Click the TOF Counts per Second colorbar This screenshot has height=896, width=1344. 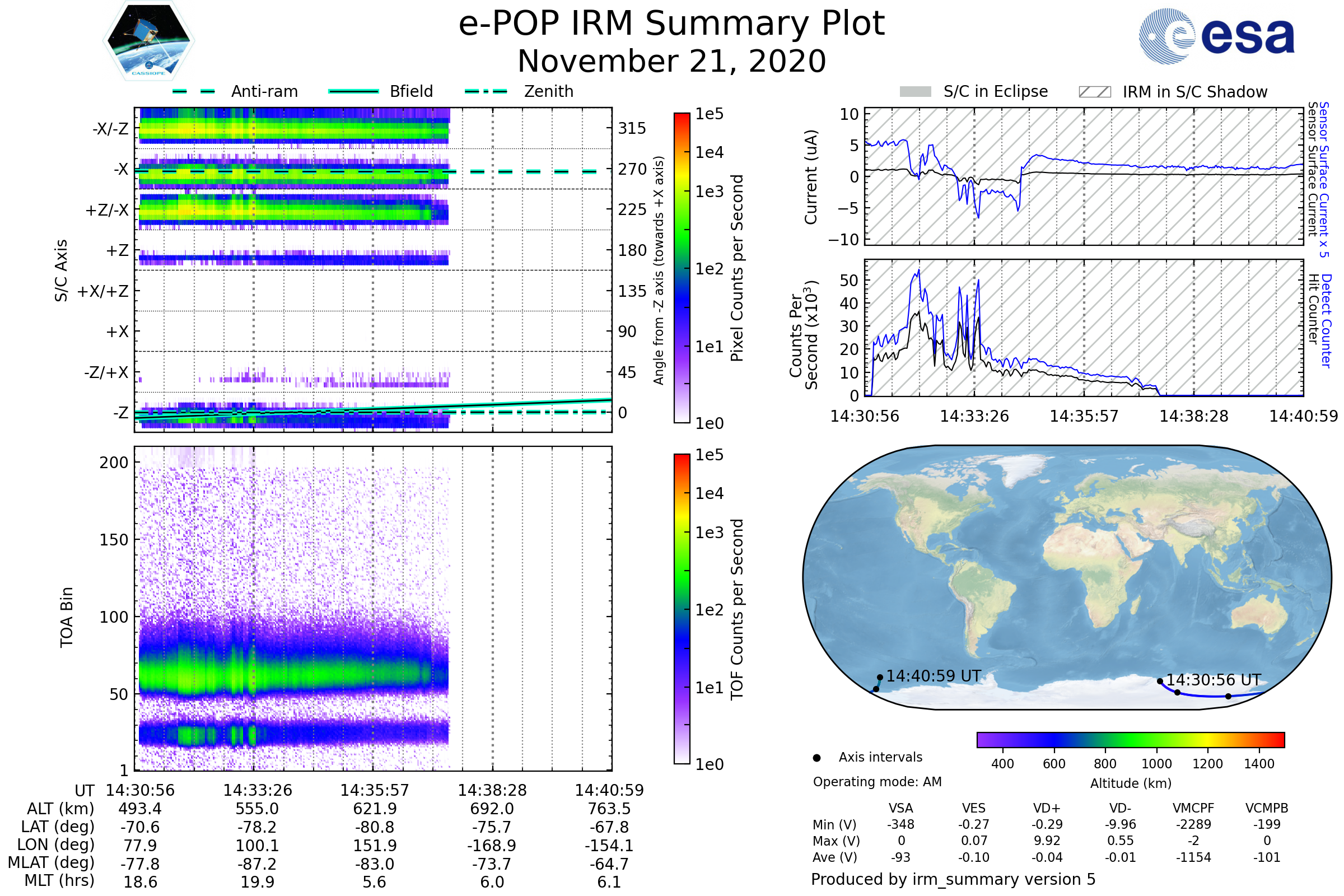[682, 609]
